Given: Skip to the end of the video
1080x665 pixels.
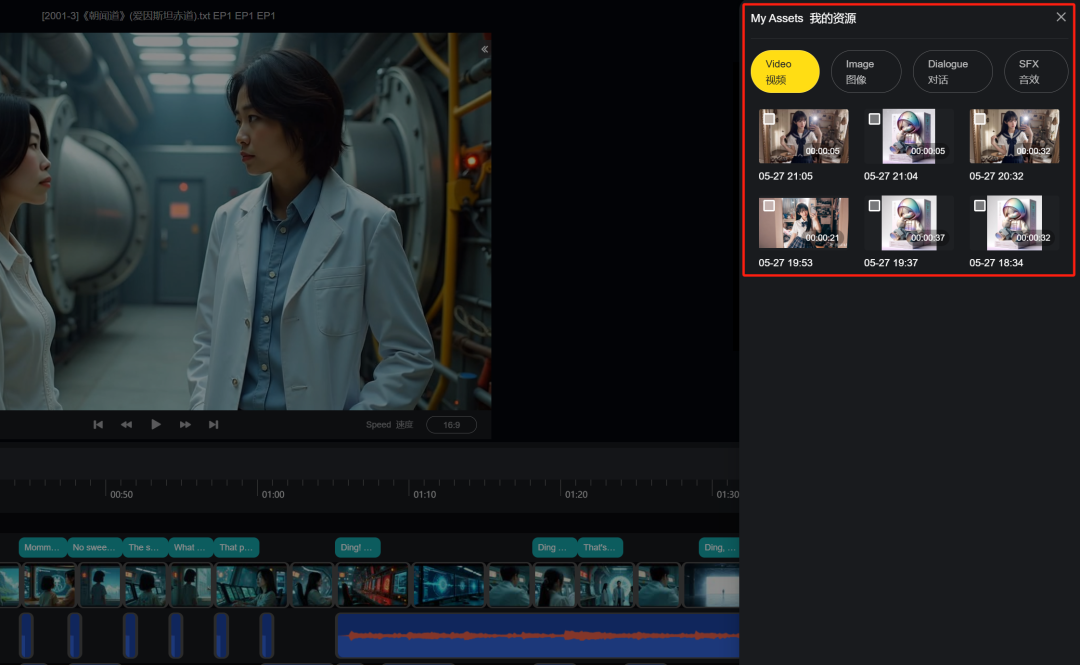Looking at the screenshot, I should (x=214, y=424).
